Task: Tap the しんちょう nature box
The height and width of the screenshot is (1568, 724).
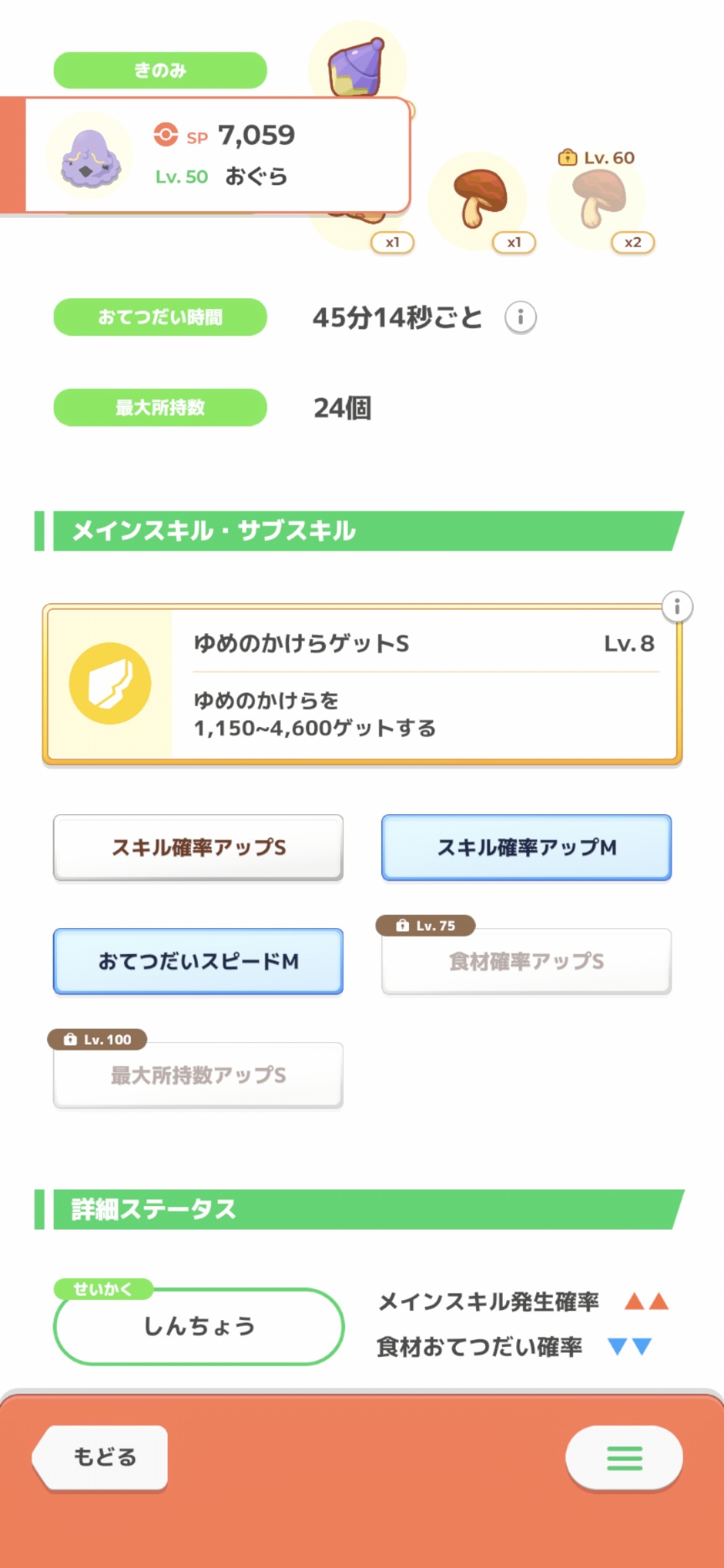Action: [x=199, y=1327]
